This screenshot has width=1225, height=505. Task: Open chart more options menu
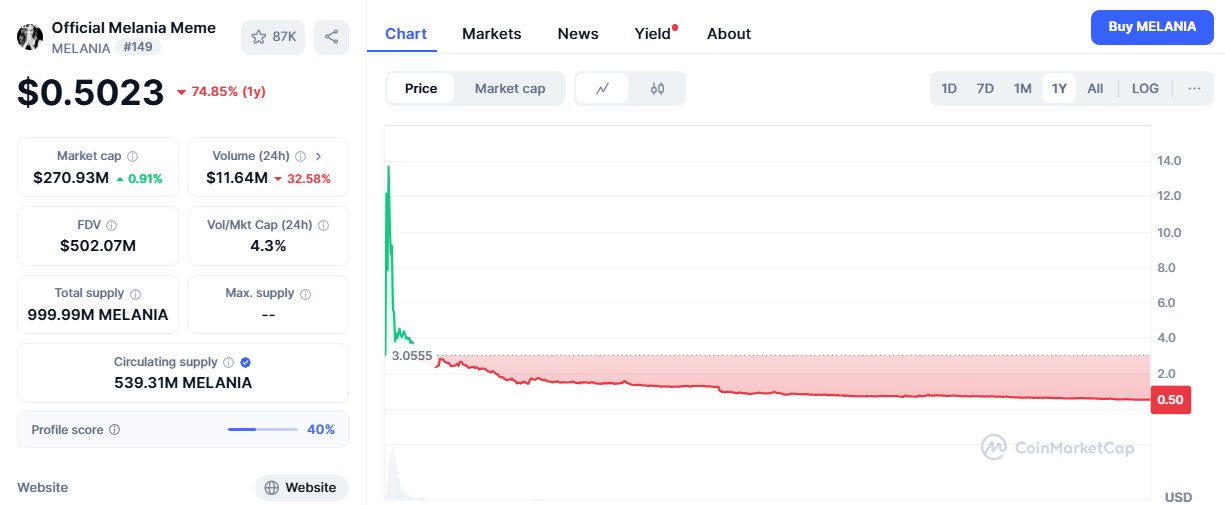coord(1194,88)
